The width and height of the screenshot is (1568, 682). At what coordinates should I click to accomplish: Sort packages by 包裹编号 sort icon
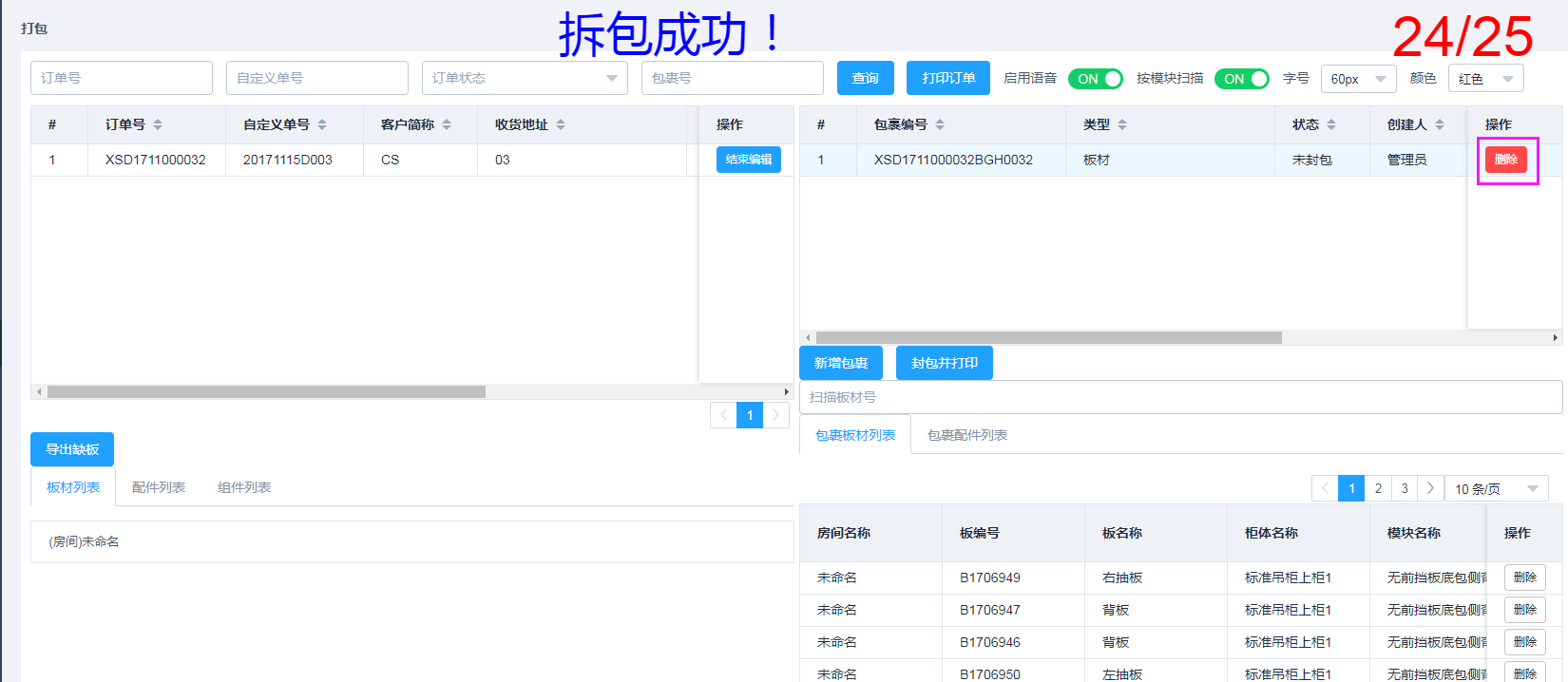[x=940, y=124]
